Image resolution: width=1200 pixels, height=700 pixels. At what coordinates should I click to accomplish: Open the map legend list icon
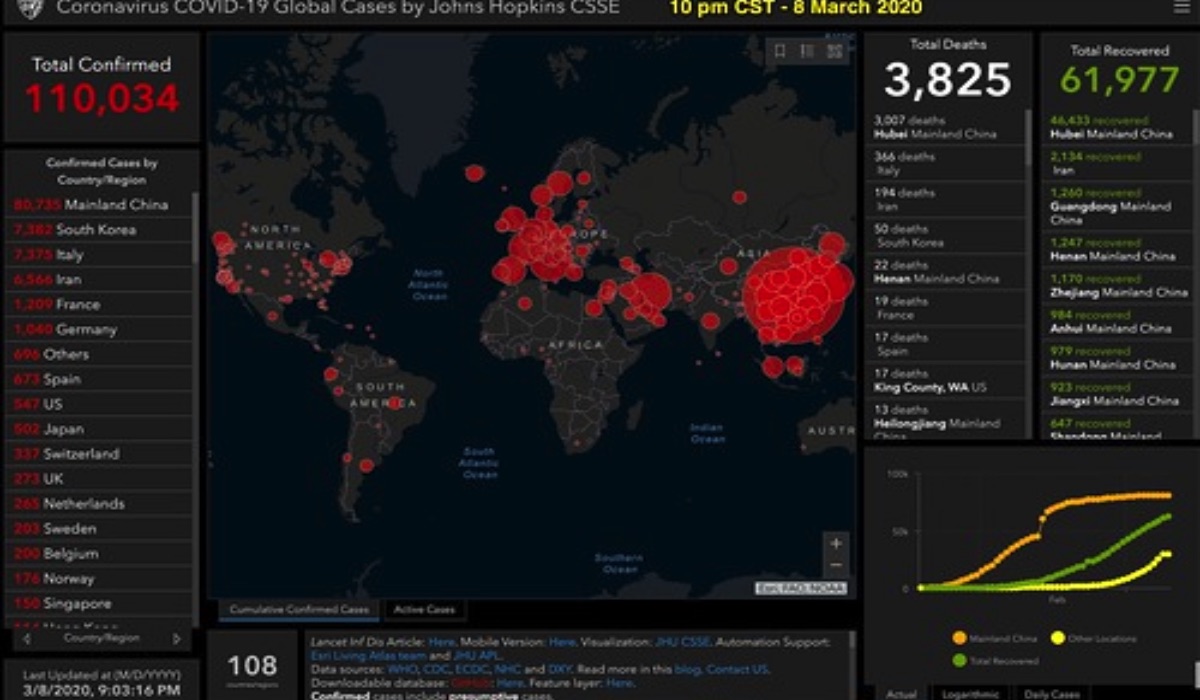coord(807,52)
